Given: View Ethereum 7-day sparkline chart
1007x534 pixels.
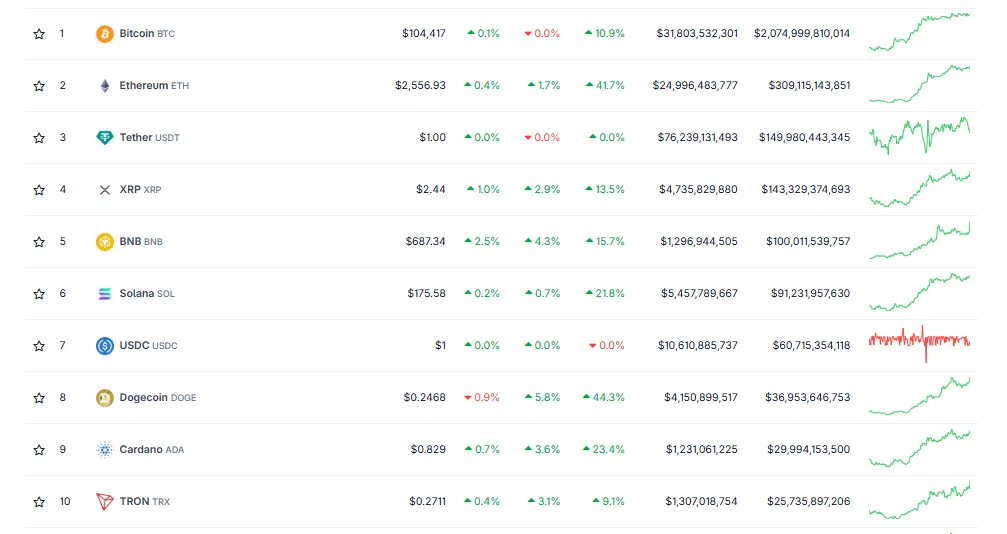Looking at the screenshot, I should coord(920,84).
